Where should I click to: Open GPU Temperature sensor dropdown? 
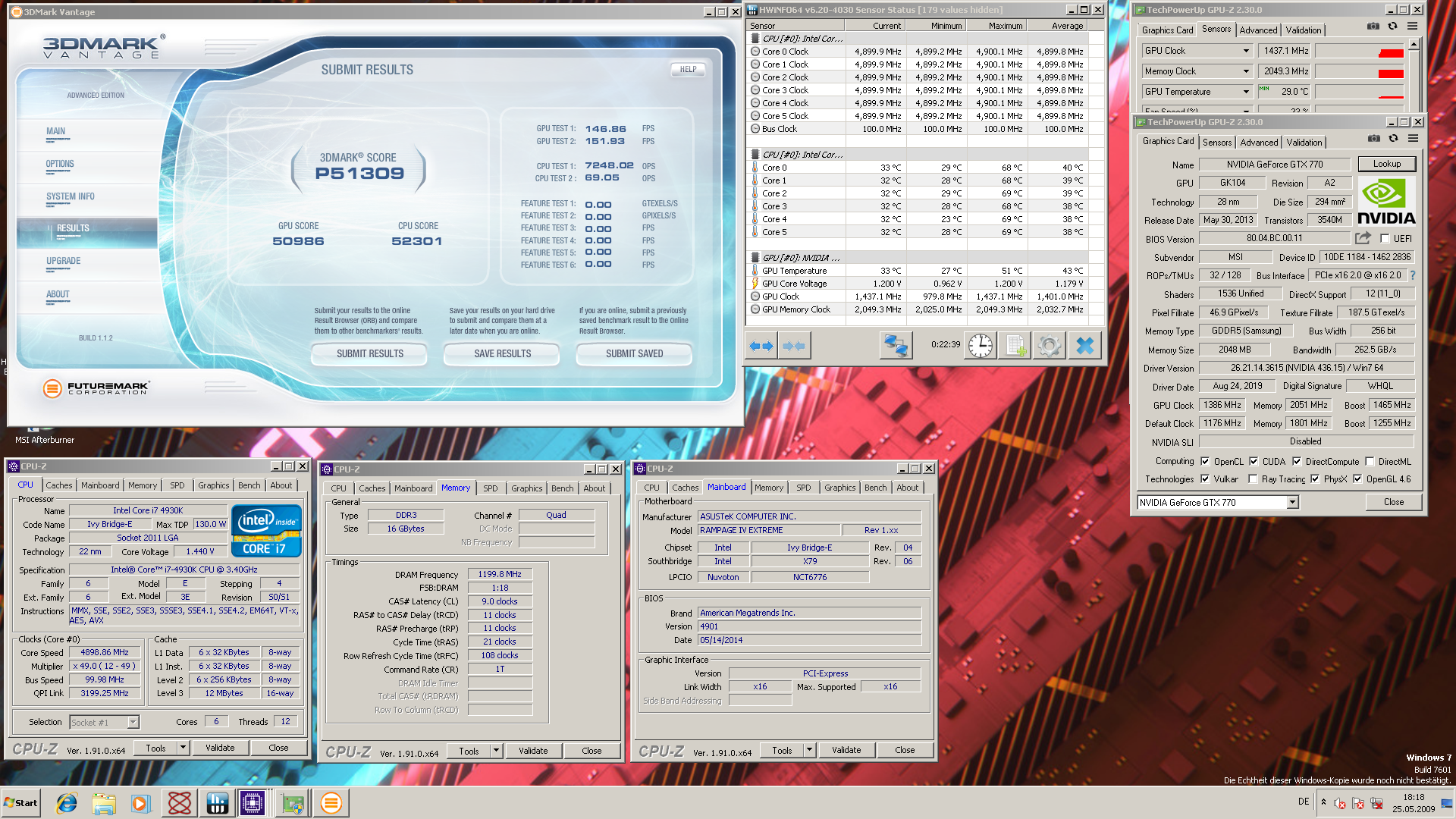(1246, 92)
